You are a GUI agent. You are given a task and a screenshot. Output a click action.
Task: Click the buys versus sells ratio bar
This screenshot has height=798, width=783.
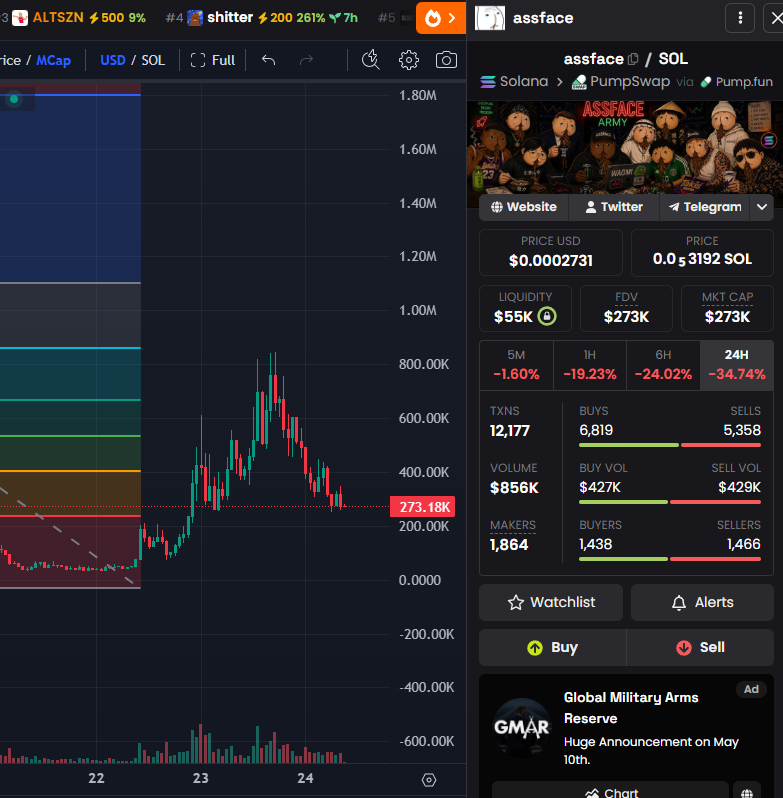(670, 445)
